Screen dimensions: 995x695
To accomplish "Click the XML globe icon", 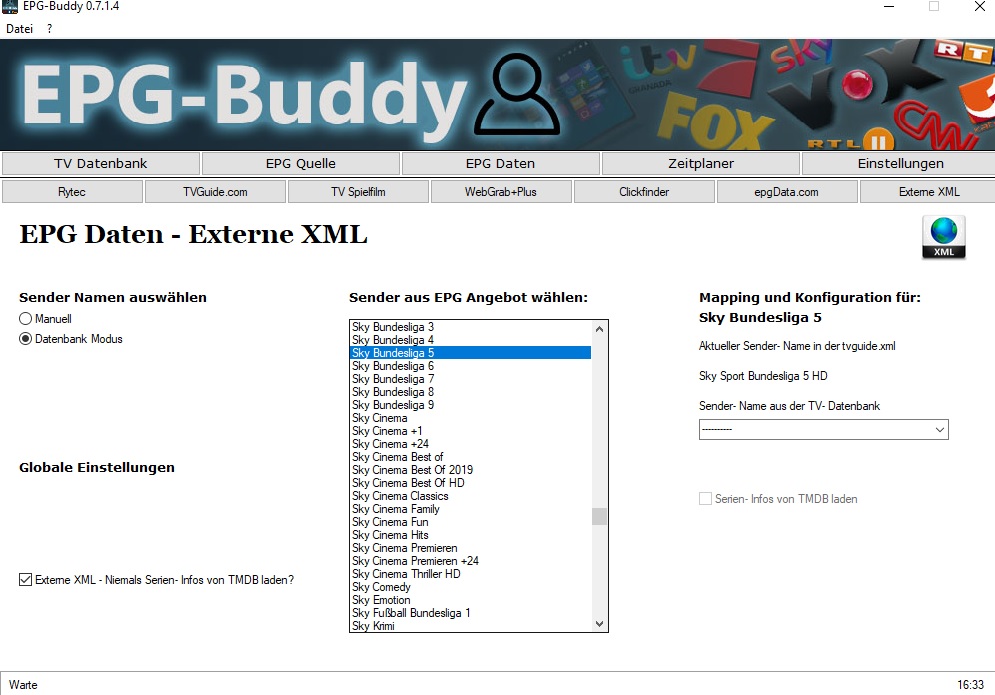I will (944, 237).
